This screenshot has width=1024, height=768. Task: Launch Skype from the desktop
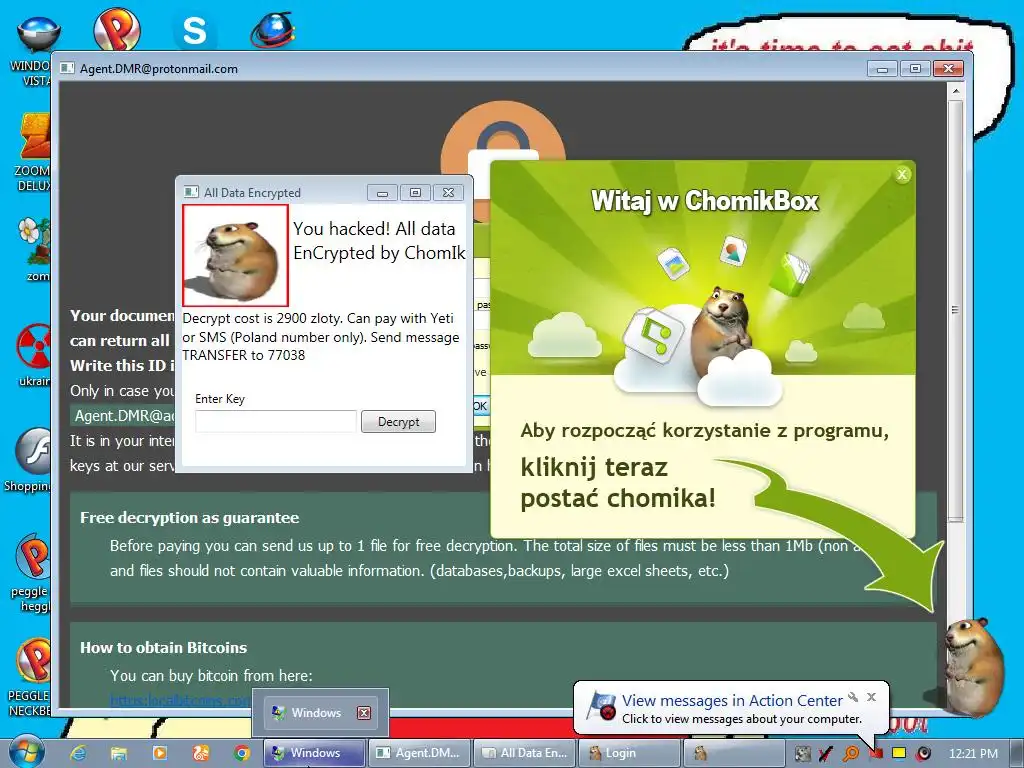(195, 30)
